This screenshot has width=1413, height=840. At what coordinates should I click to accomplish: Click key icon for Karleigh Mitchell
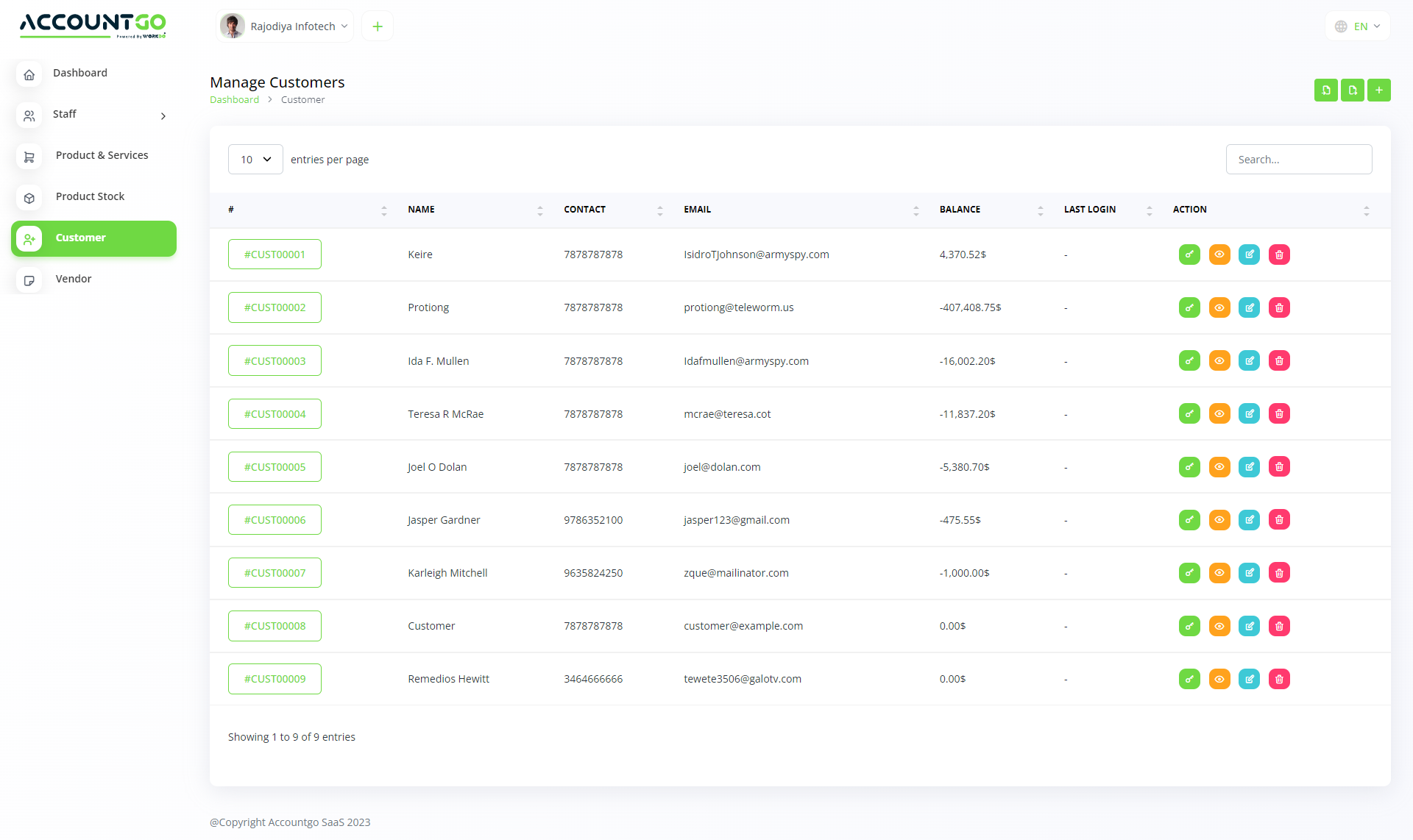coord(1189,572)
